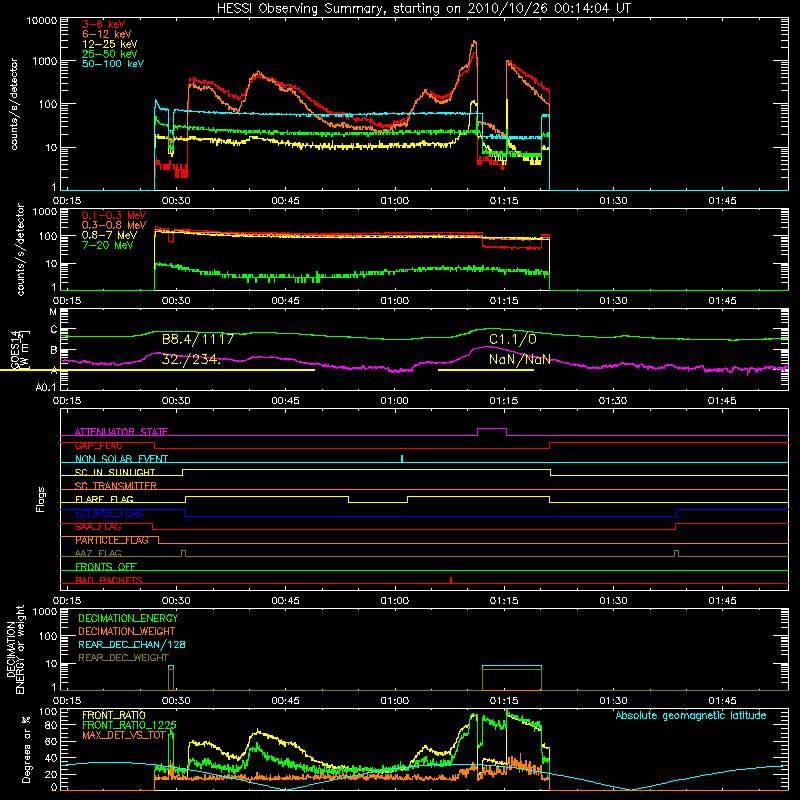This screenshot has width=800, height=800.
Task: Select the 3-6 keV legend label
Action: tap(104, 24)
